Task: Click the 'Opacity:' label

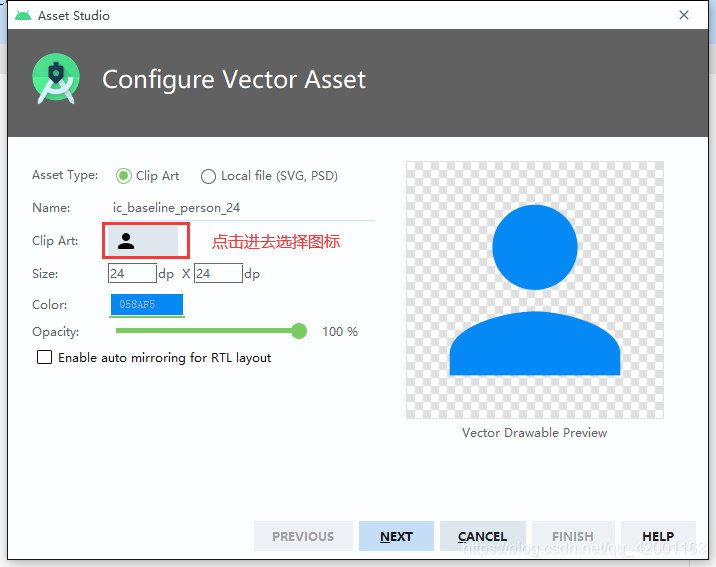Action: click(x=55, y=332)
